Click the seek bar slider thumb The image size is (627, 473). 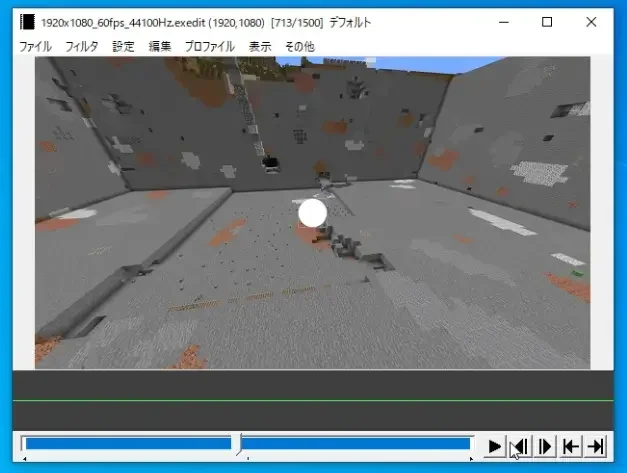(x=237, y=444)
